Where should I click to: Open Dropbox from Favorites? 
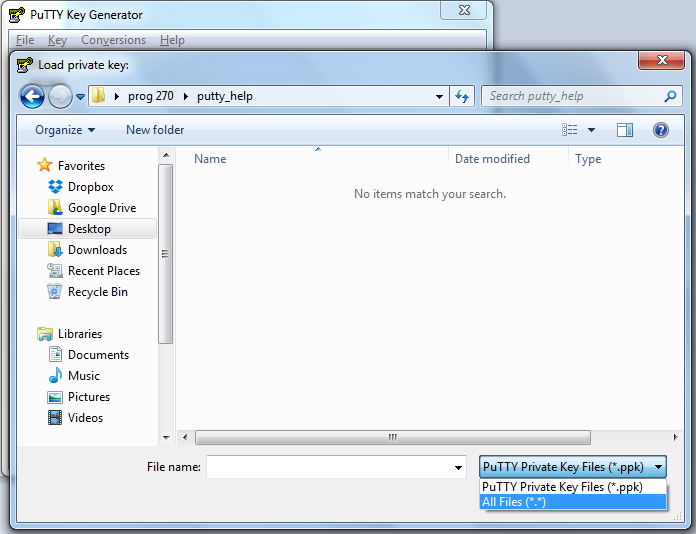(91, 187)
